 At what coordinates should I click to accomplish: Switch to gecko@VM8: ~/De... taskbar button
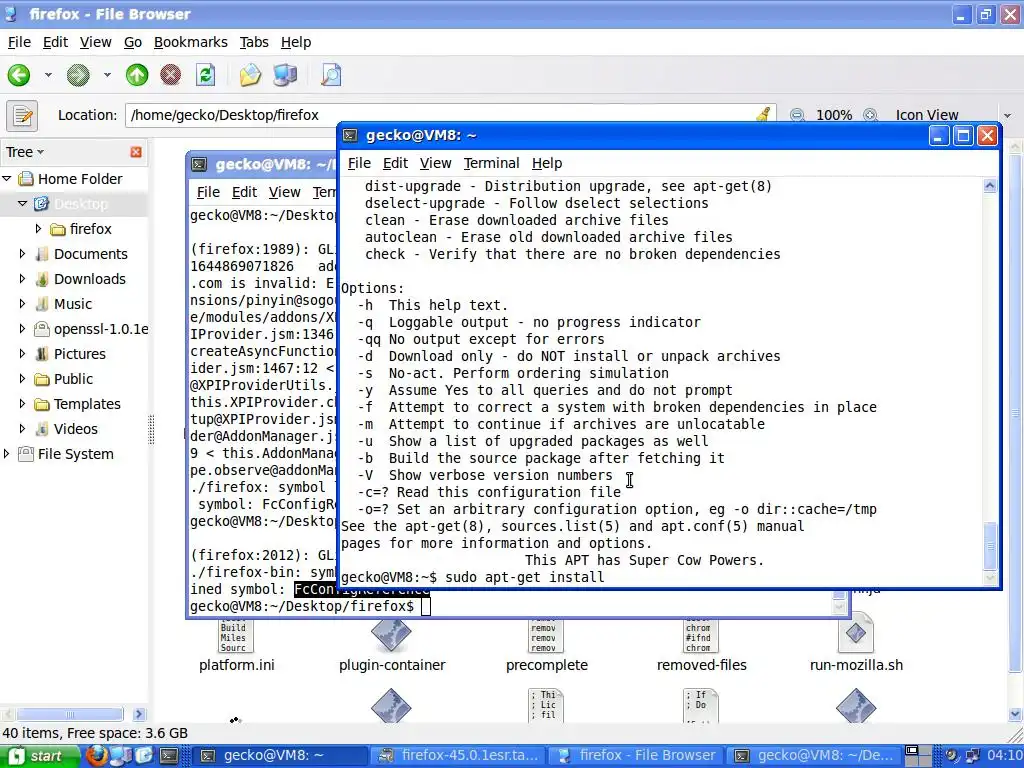click(x=814, y=756)
